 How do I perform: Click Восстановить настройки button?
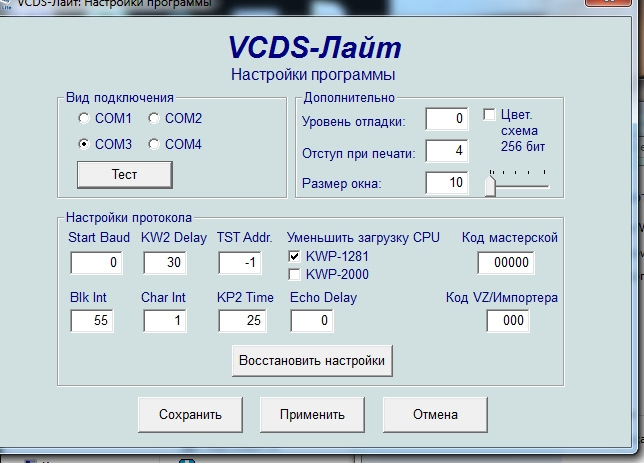coord(312,361)
